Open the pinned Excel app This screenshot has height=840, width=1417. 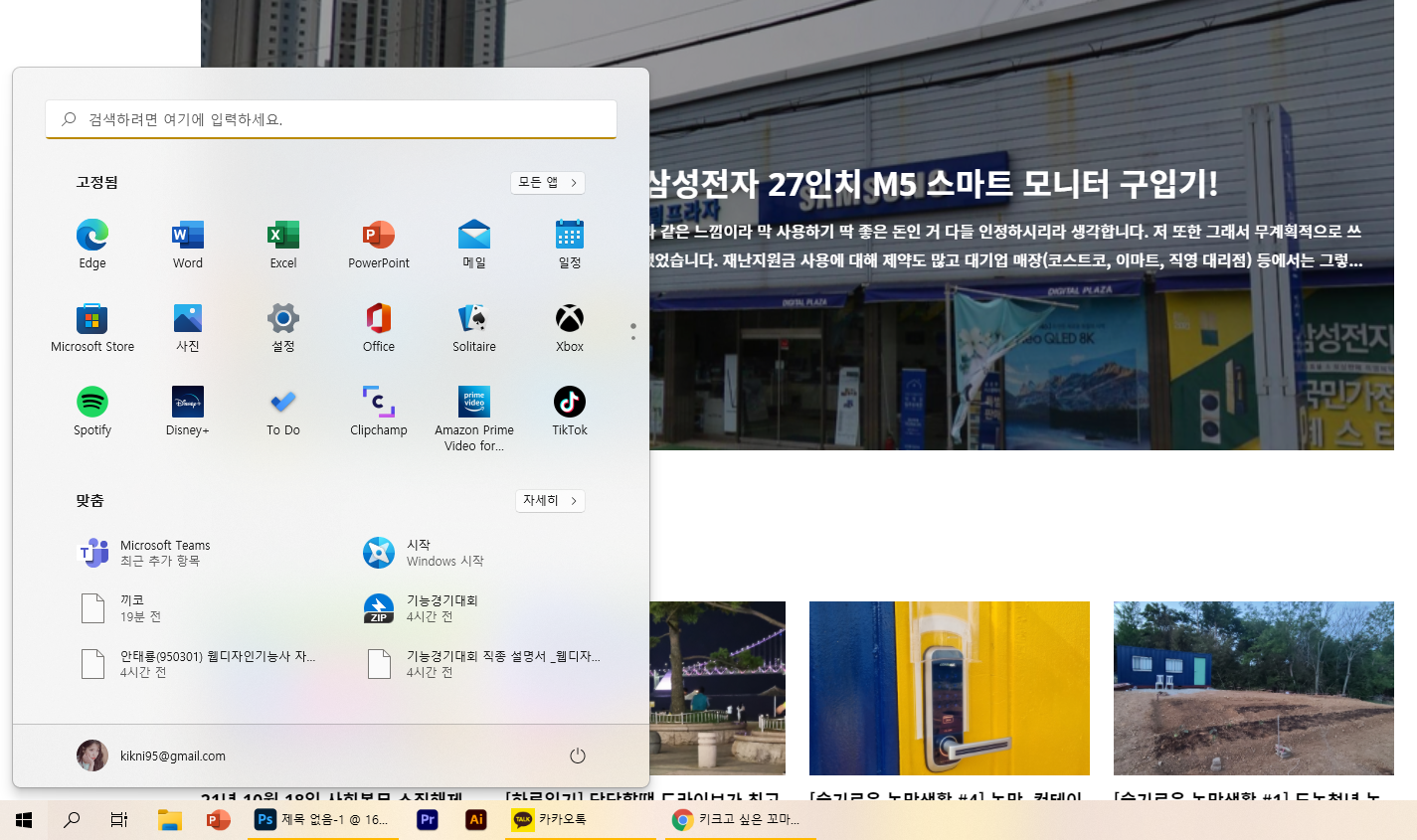tap(283, 245)
